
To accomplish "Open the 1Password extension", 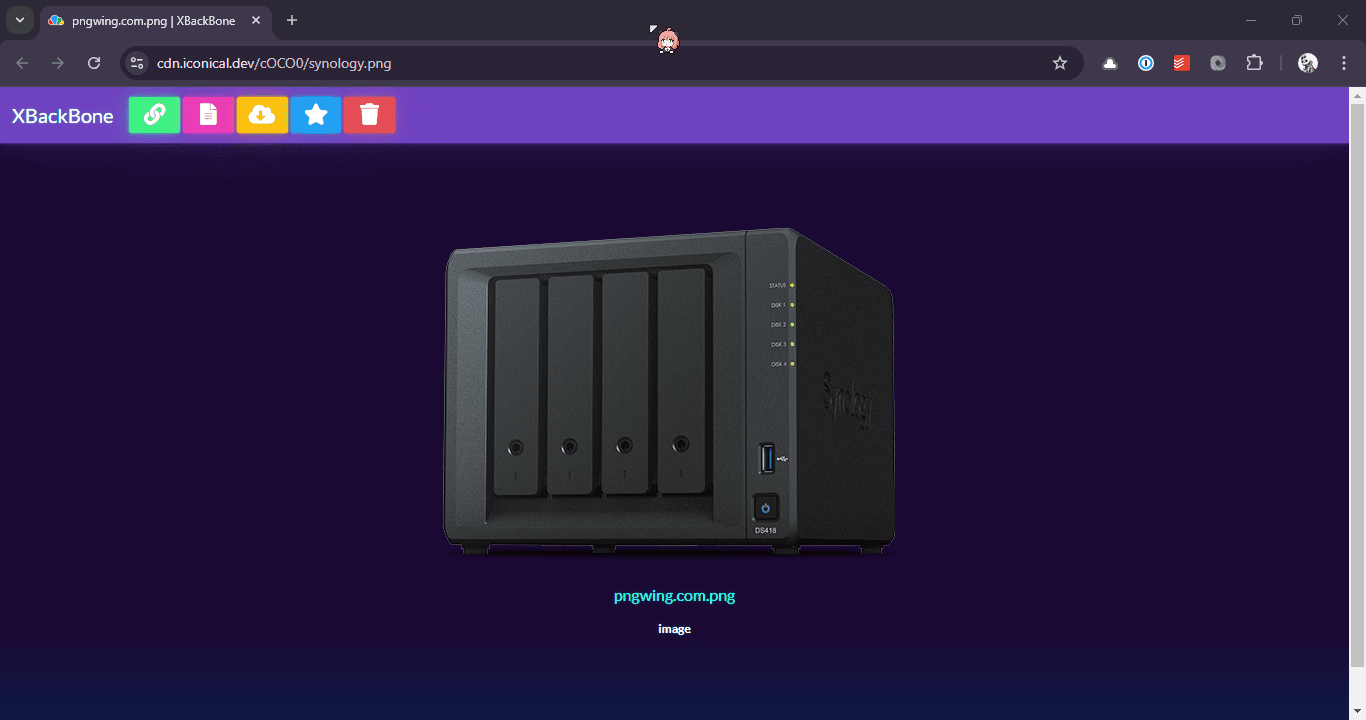I will click(x=1146, y=63).
